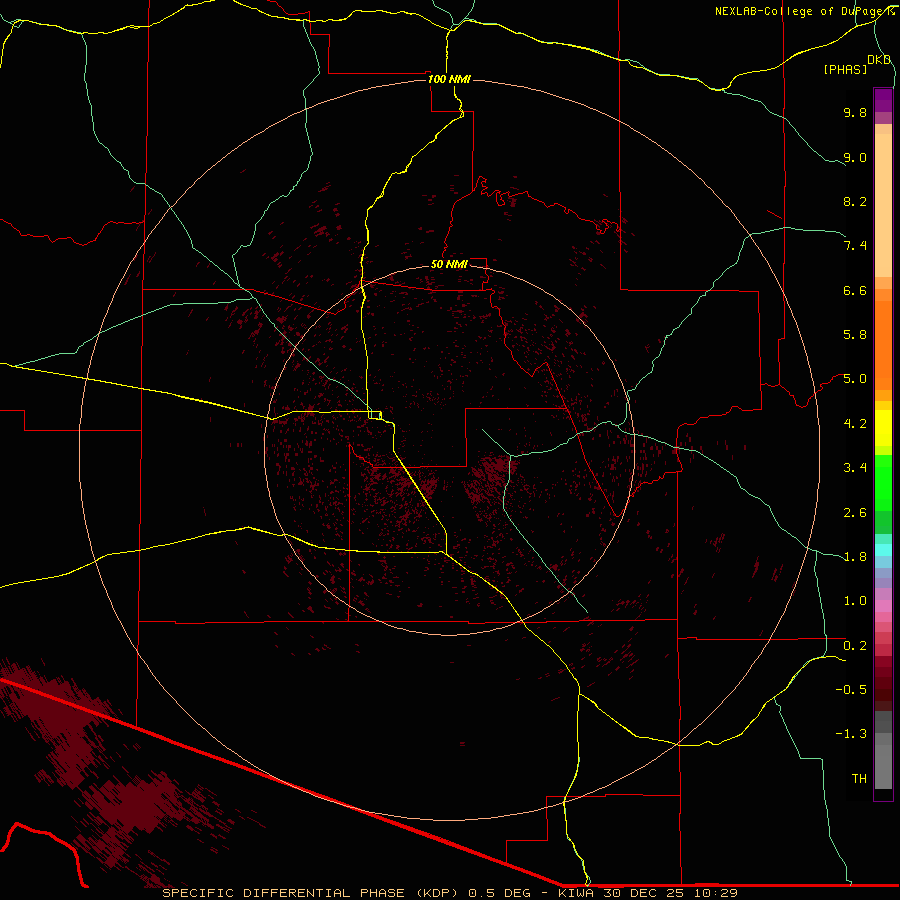The image size is (900, 900).
Task: Pick the orange segment of the color bar
Action: (883, 345)
